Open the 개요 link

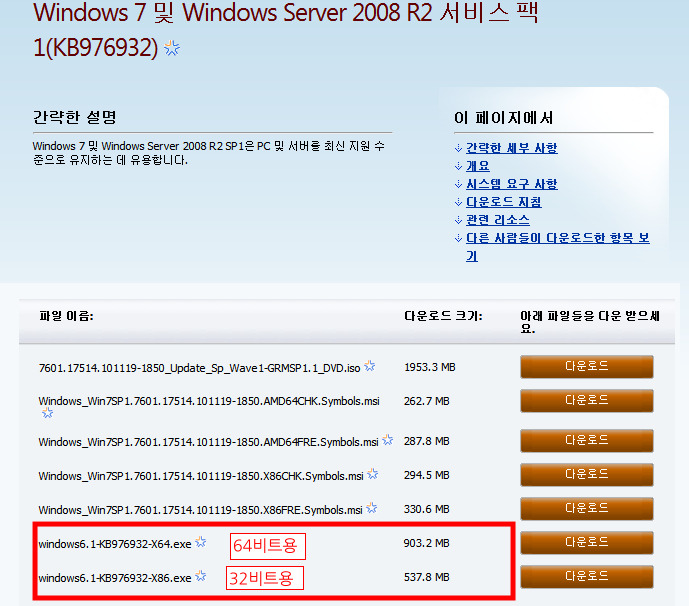[477, 166]
